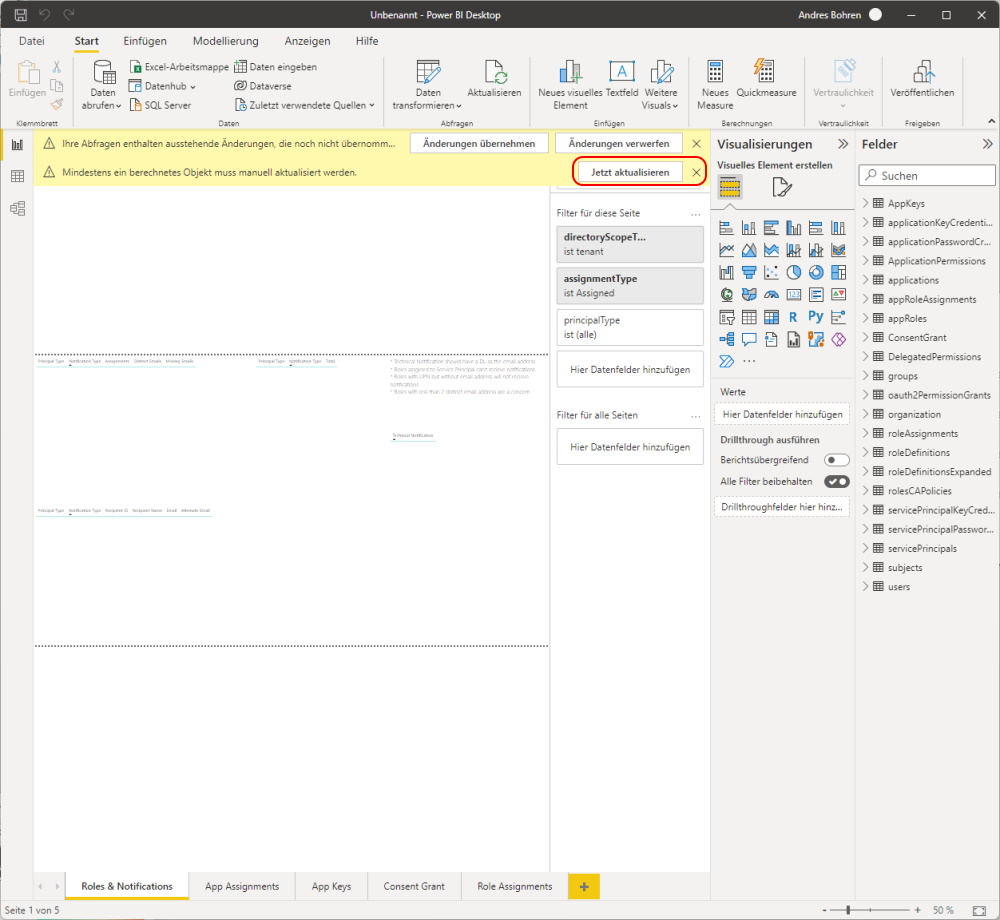Expand the Datenhub dropdown
Image resolution: width=1000 pixels, height=920 pixels.
163,86
